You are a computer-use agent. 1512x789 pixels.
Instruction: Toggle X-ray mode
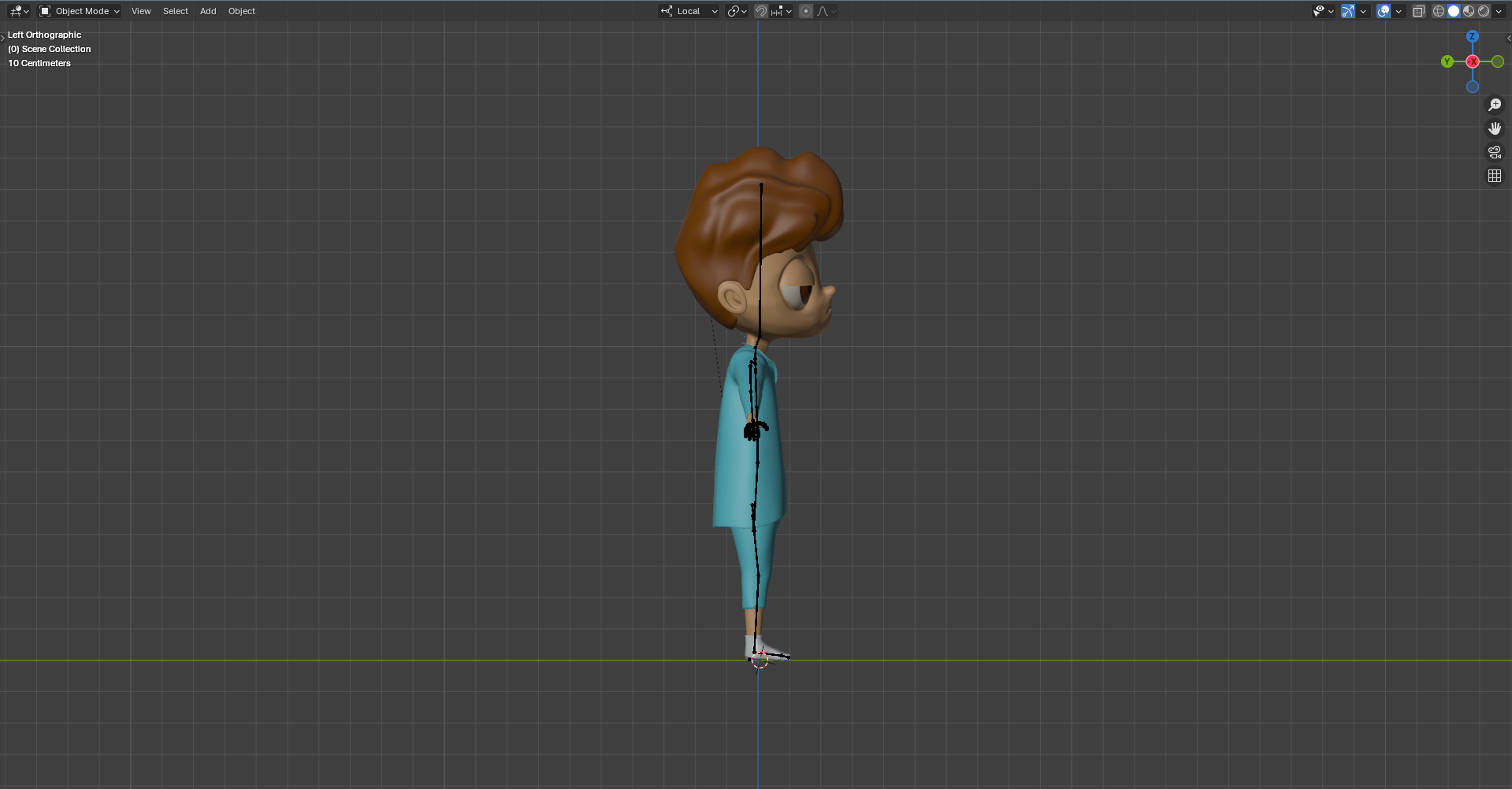point(1418,11)
